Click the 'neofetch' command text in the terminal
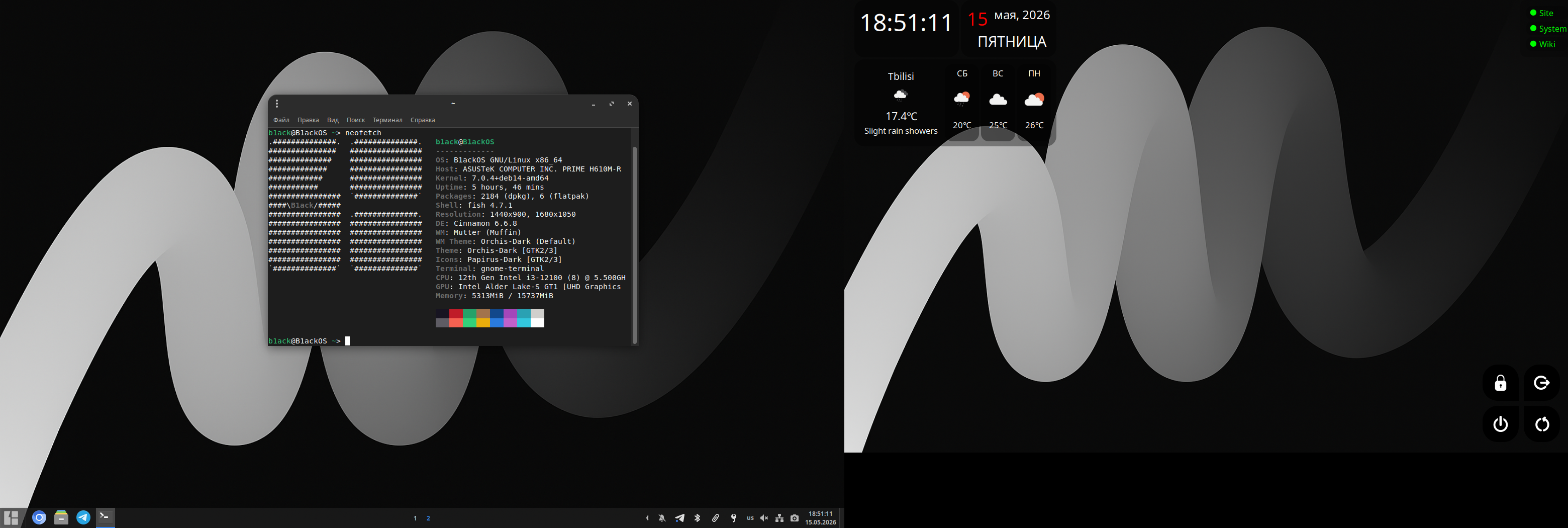This screenshot has width=1568, height=528. point(363,133)
